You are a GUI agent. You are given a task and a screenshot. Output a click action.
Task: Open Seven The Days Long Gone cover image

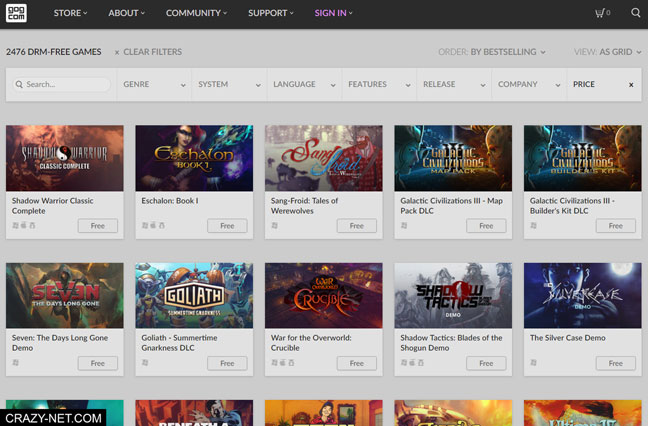click(x=64, y=295)
